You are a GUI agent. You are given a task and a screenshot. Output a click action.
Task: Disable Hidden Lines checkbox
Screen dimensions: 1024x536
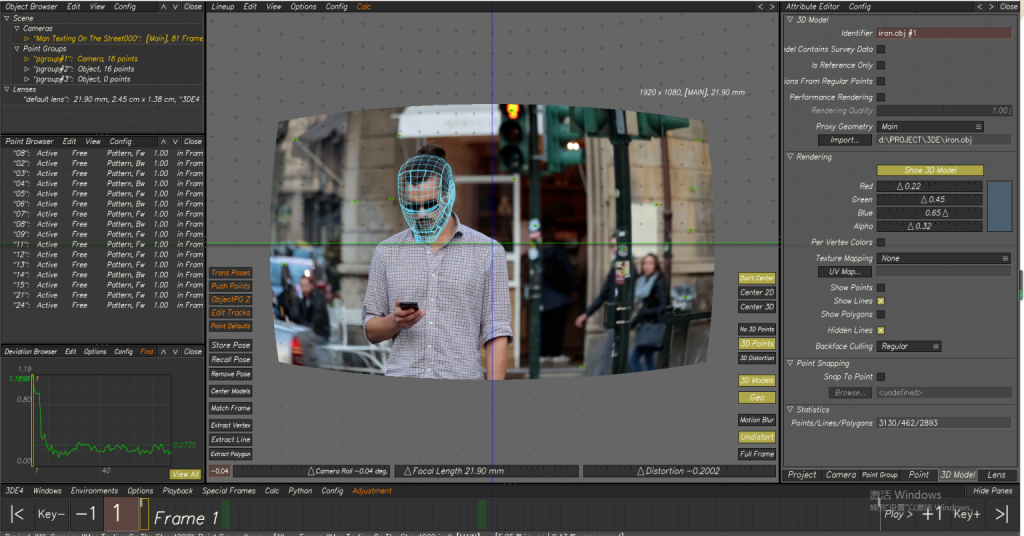coord(881,330)
